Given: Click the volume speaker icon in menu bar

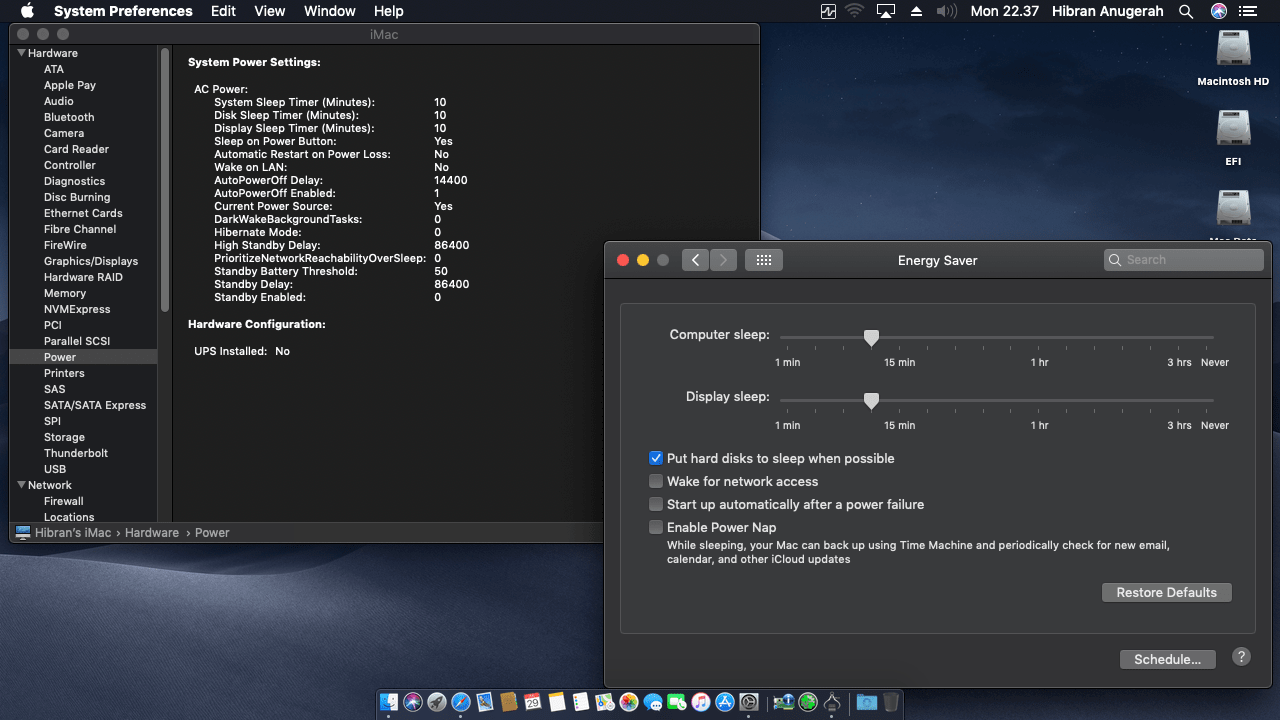Looking at the screenshot, I should pyautogui.click(x=947, y=11).
